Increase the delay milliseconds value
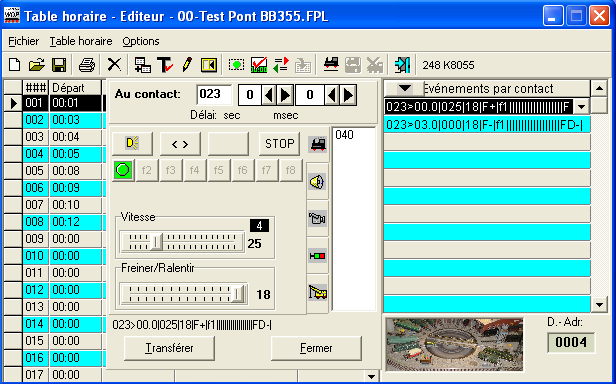This screenshot has width=616, height=384. [348, 95]
